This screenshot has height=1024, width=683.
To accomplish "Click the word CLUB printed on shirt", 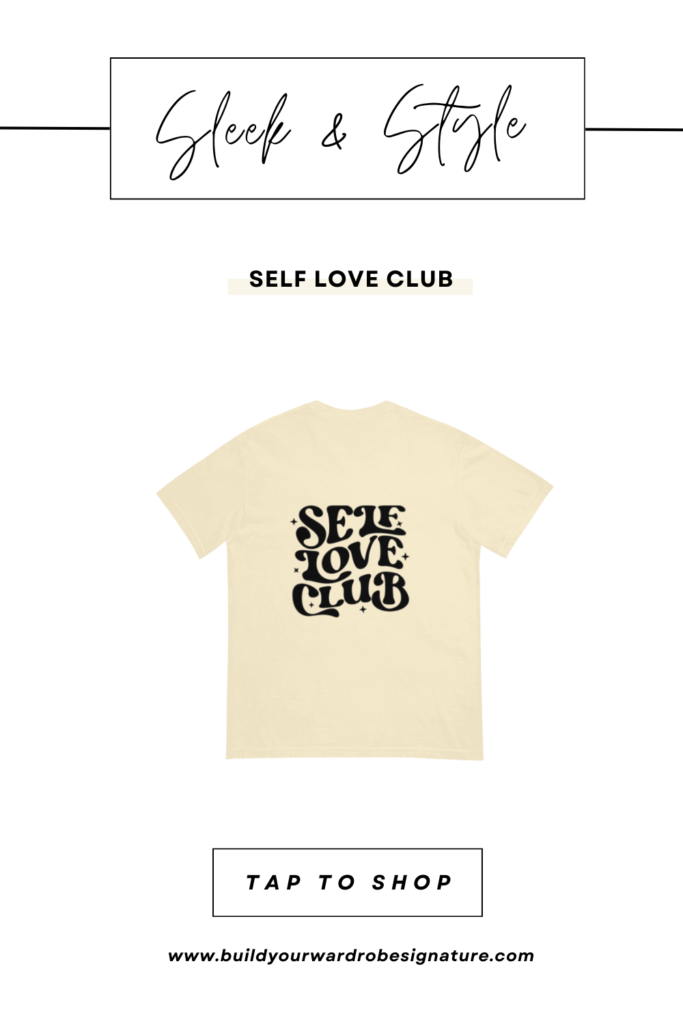I will point(350,596).
